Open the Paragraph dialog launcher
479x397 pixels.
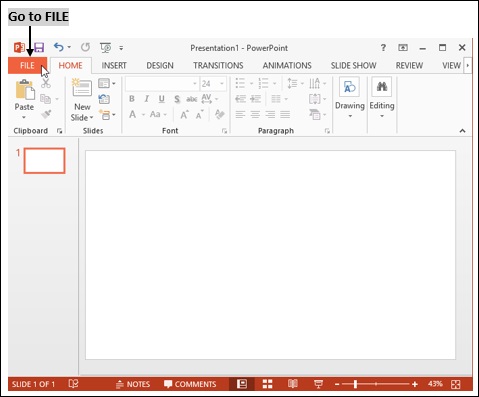[x=327, y=131]
